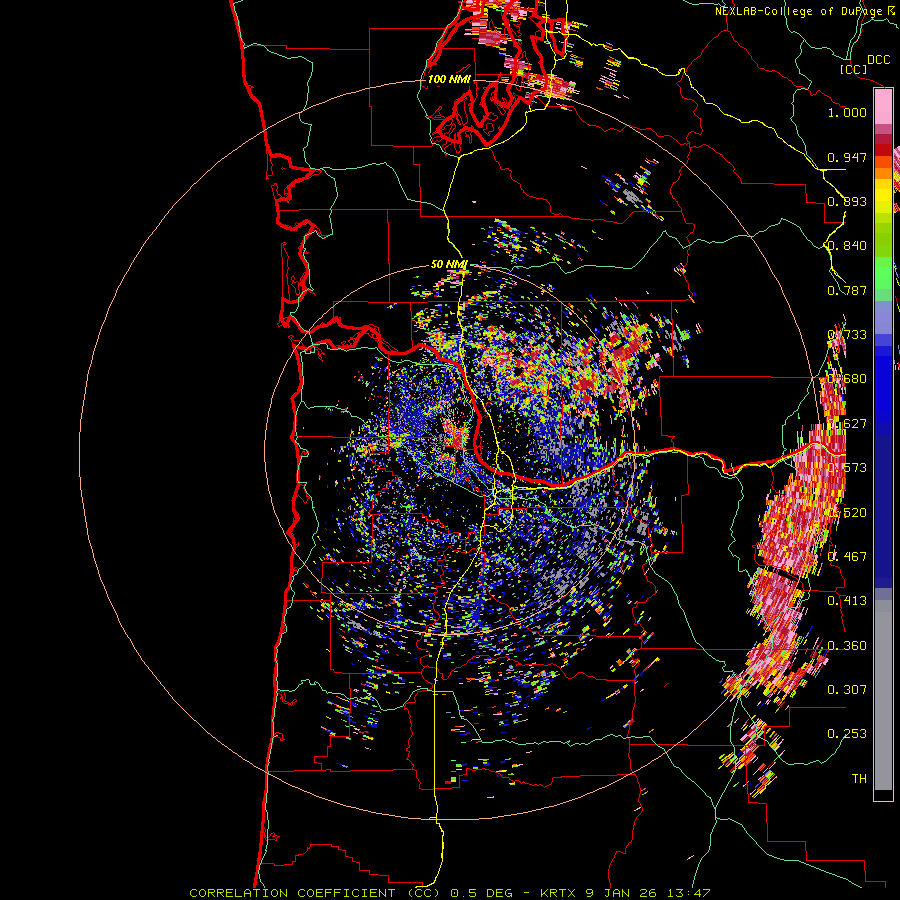Select the 0.840 scale value
The image size is (900, 900).
coord(847,246)
